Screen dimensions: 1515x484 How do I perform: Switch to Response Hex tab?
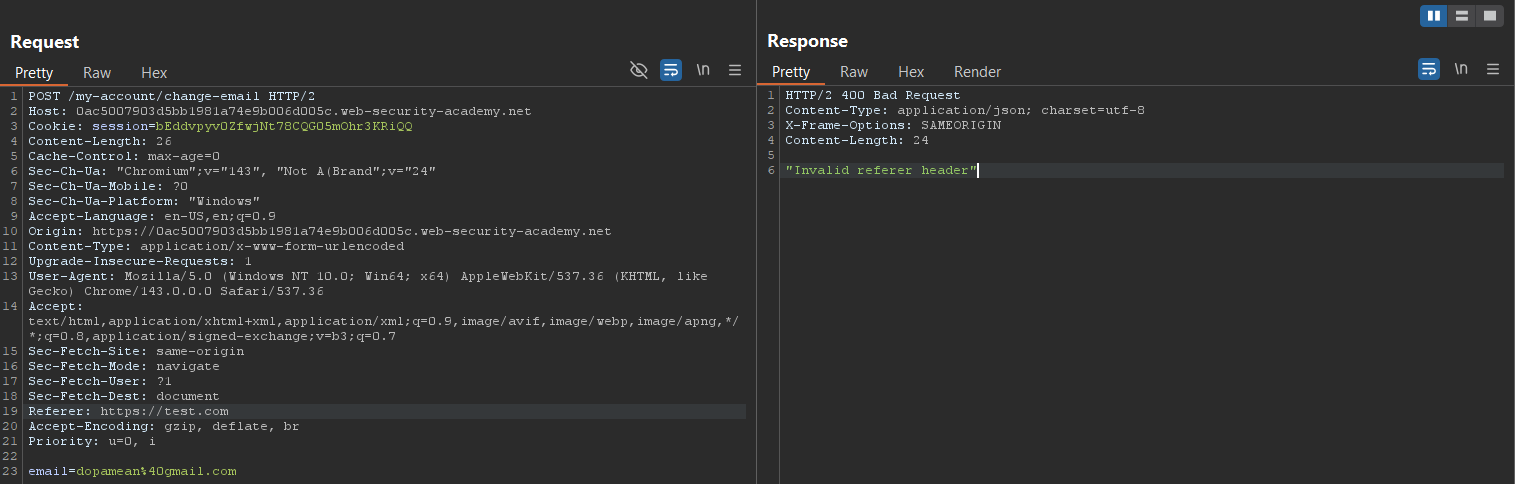911,72
